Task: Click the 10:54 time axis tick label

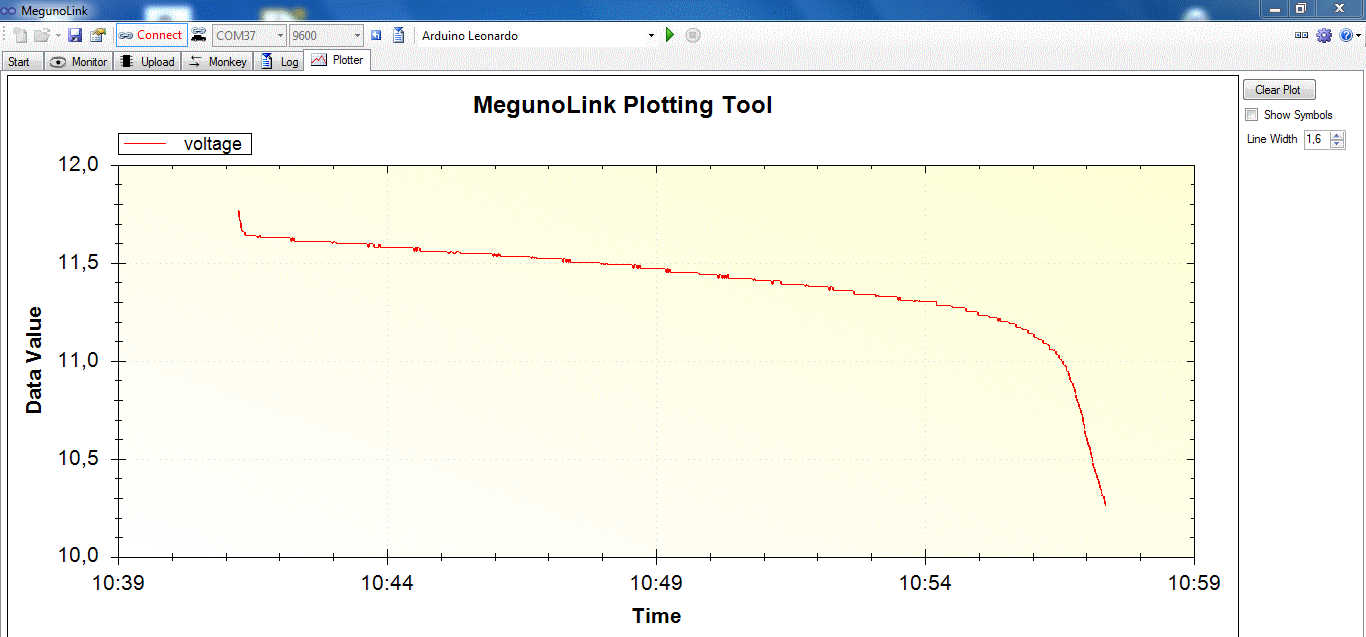Action: point(925,582)
